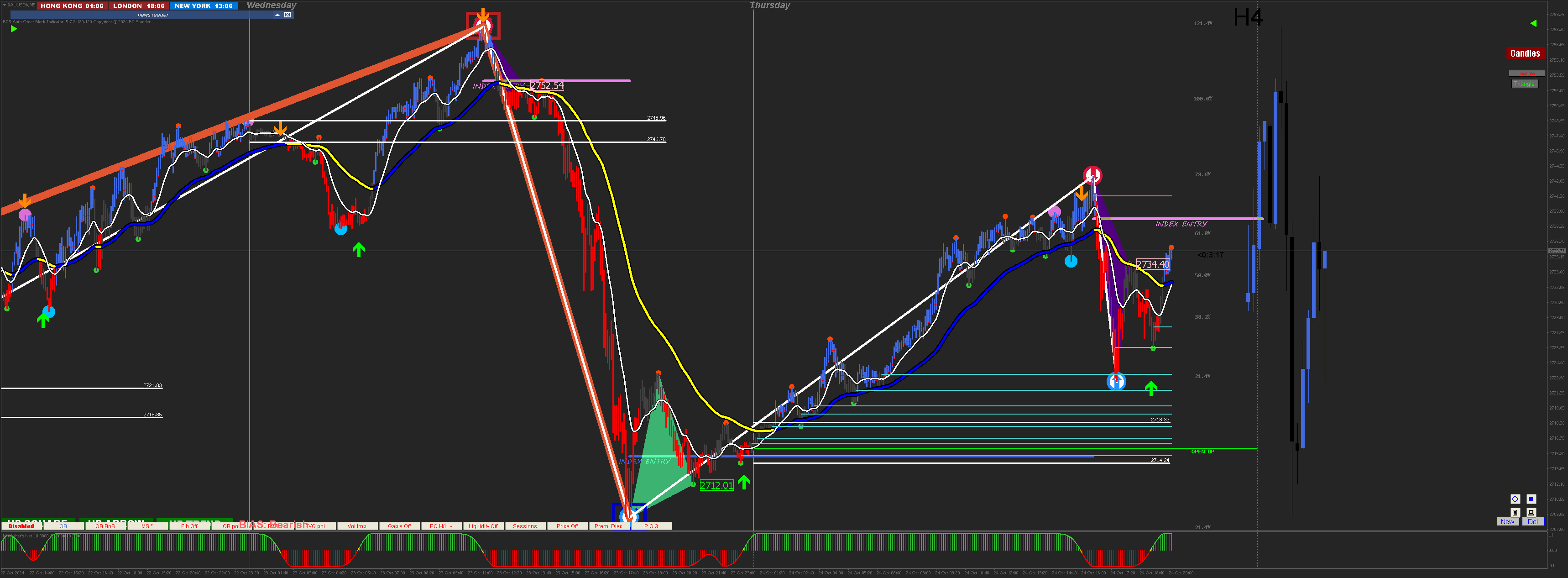Click the list panel icon button
The width and height of the screenshot is (1568, 578).
point(1515,512)
